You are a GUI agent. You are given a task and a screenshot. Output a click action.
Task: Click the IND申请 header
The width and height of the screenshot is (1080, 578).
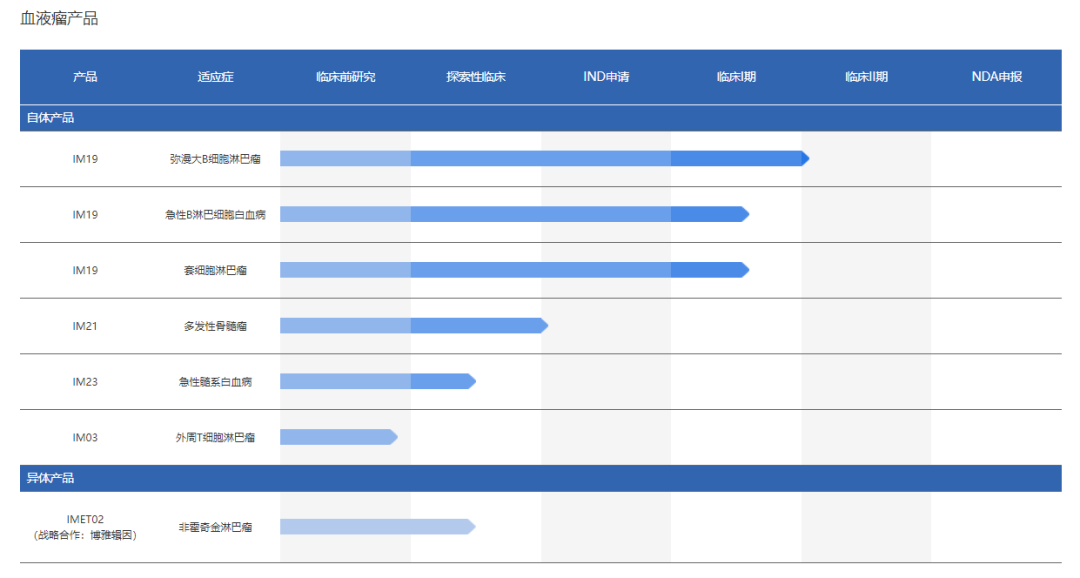[x=605, y=76]
